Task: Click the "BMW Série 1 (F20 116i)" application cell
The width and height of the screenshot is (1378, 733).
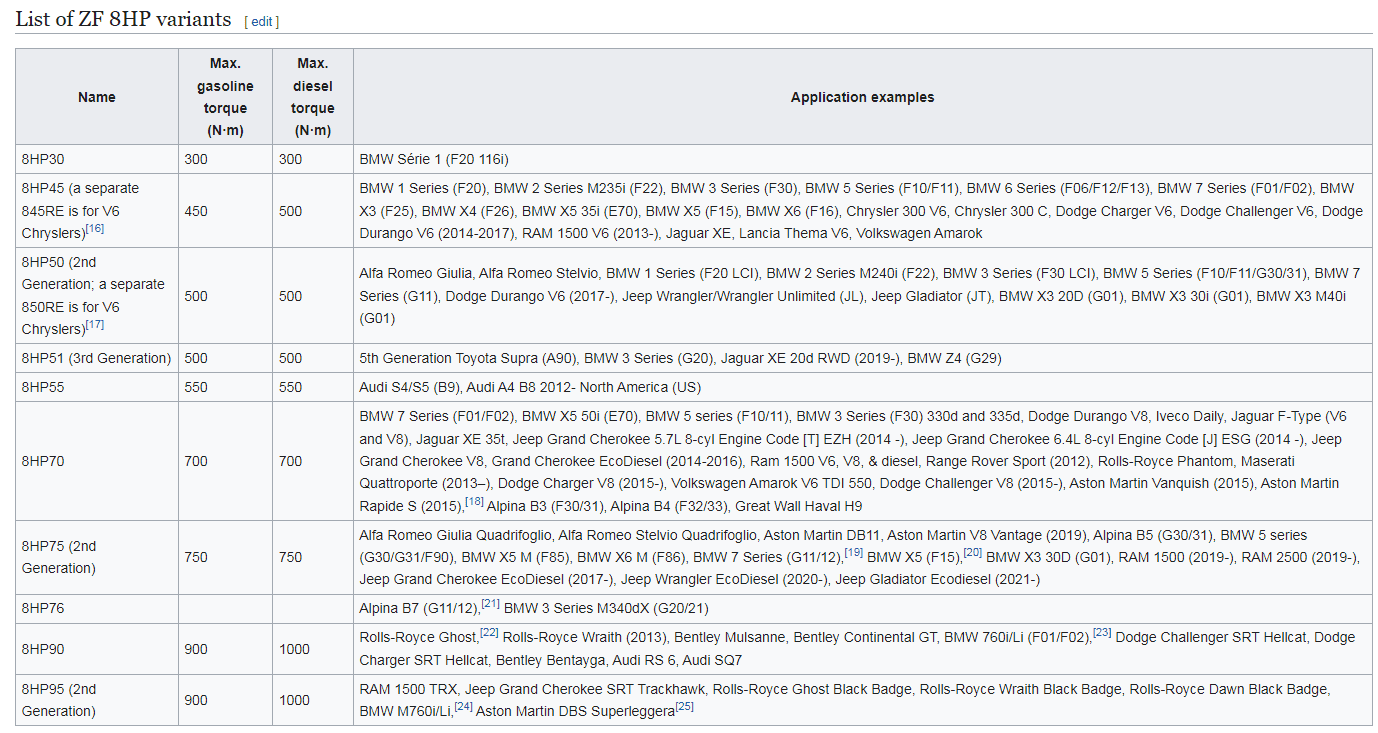Action: click(862, 159)
